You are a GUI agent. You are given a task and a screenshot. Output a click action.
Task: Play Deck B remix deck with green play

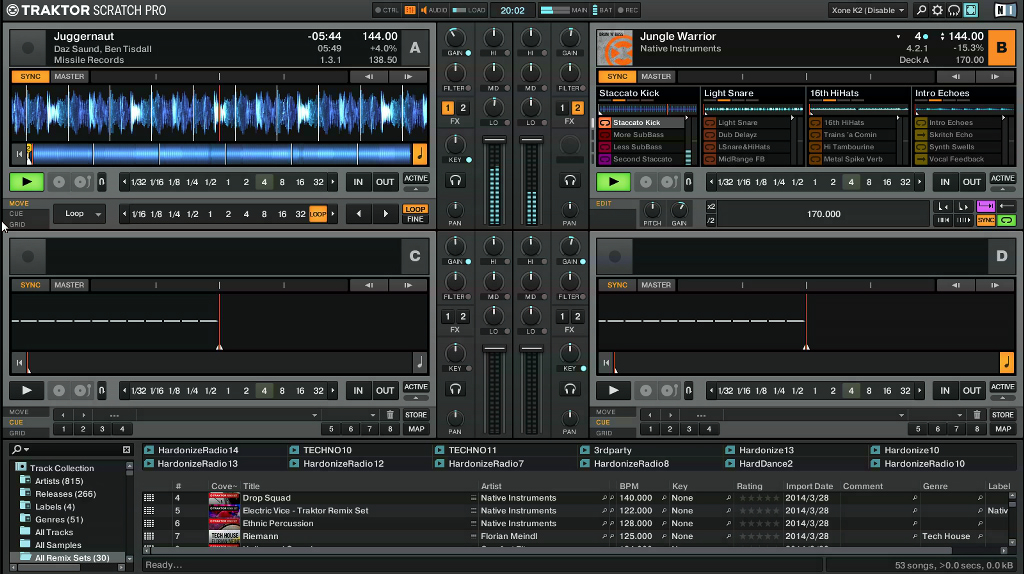(613, 182)
